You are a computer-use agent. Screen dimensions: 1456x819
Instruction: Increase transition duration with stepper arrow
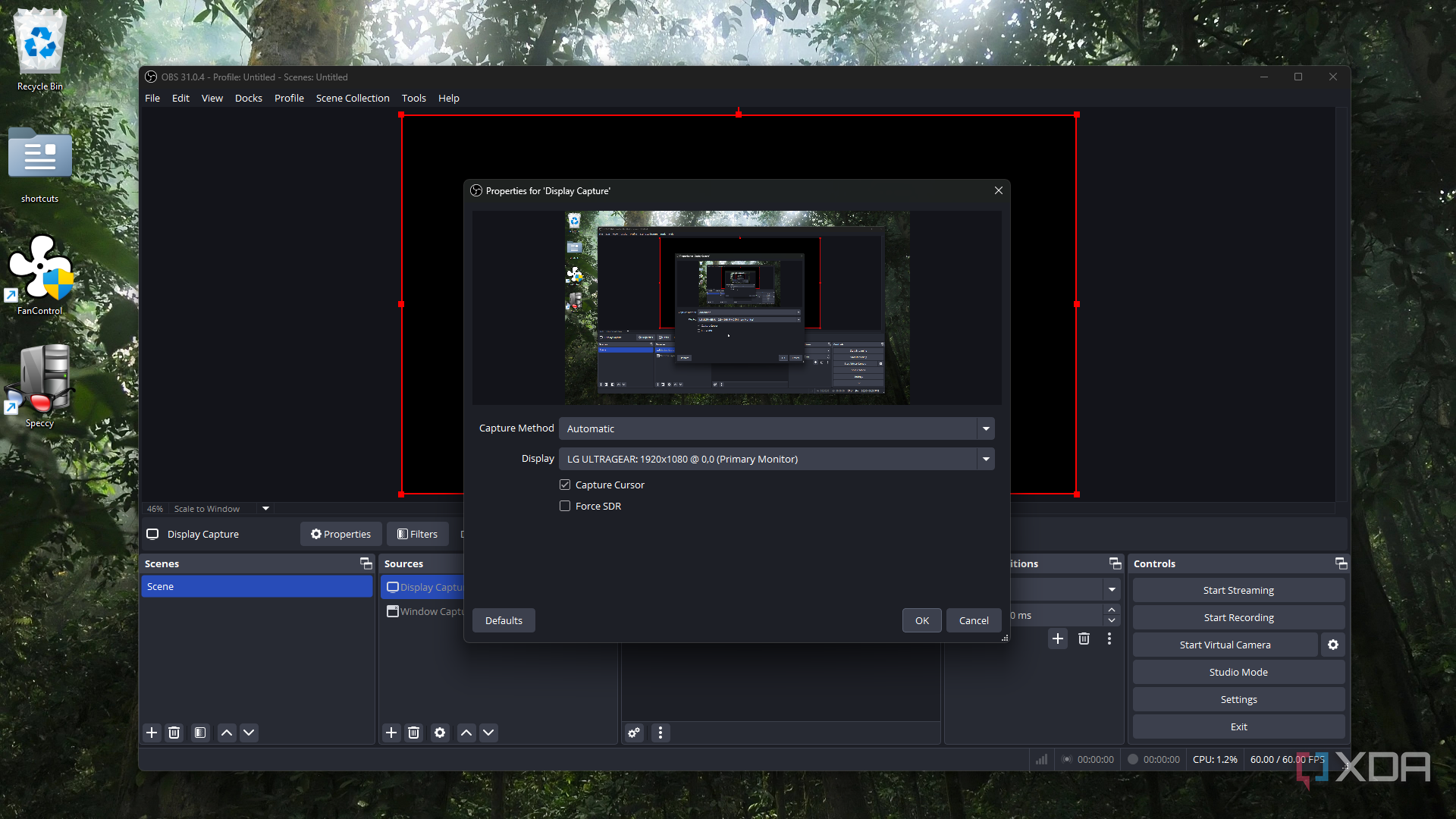1112,610
